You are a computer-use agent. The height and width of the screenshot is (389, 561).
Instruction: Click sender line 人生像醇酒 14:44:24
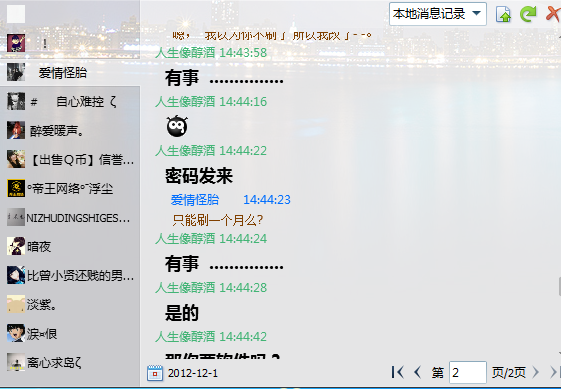[x=211, y=239]
